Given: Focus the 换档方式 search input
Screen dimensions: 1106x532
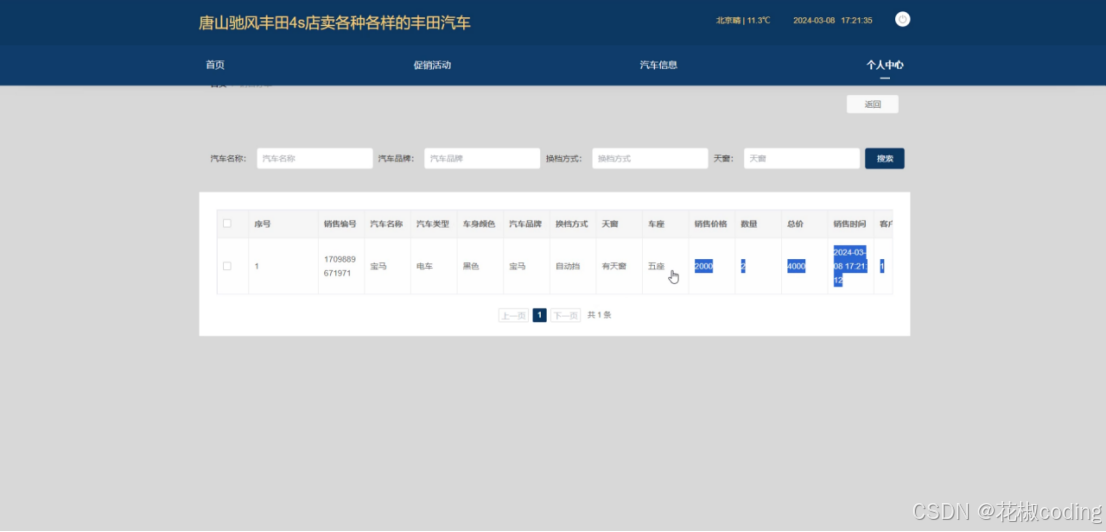Looking at the screenshot, I should 650,159.
